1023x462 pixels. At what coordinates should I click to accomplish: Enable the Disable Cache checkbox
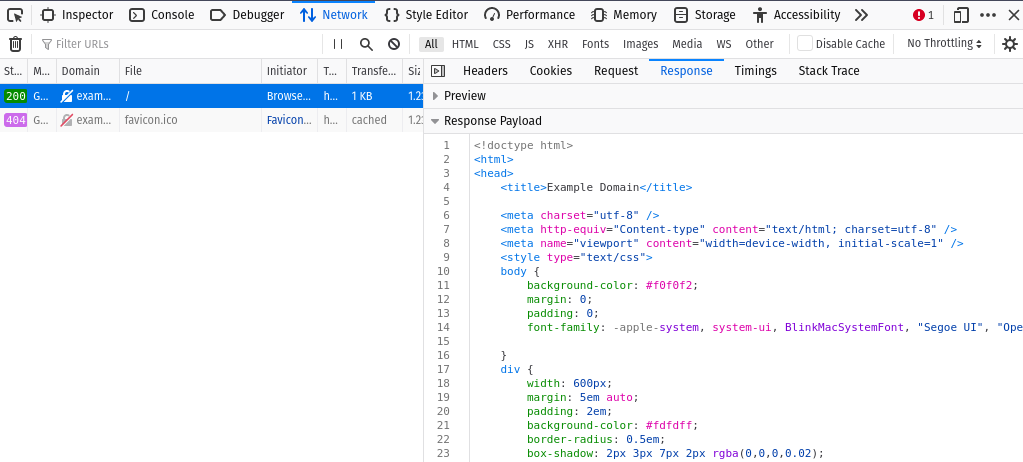pos(805,44)
